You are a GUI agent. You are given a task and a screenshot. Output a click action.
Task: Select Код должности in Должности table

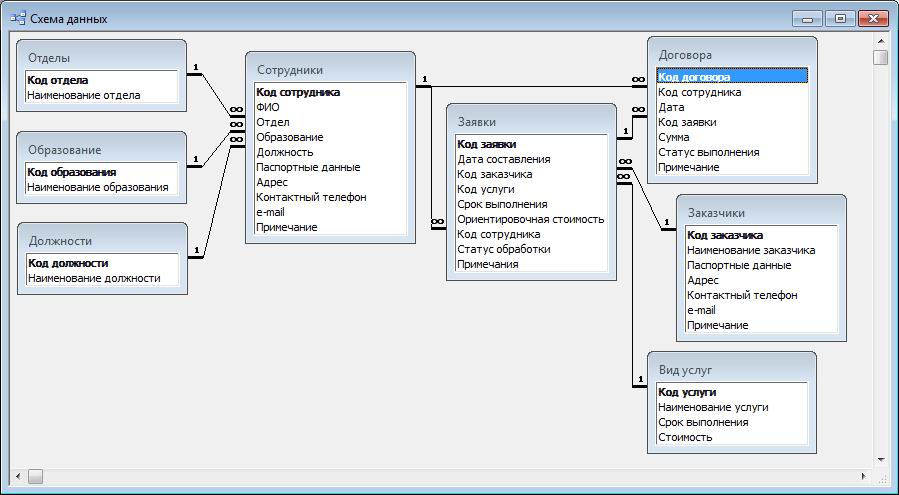point(68,263)
